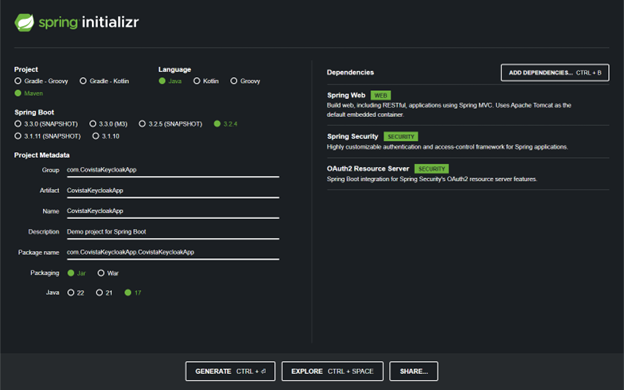Viewport: 624px width, 390px height.
Task: Select Java version 21
Action: (x=104, y=292)
